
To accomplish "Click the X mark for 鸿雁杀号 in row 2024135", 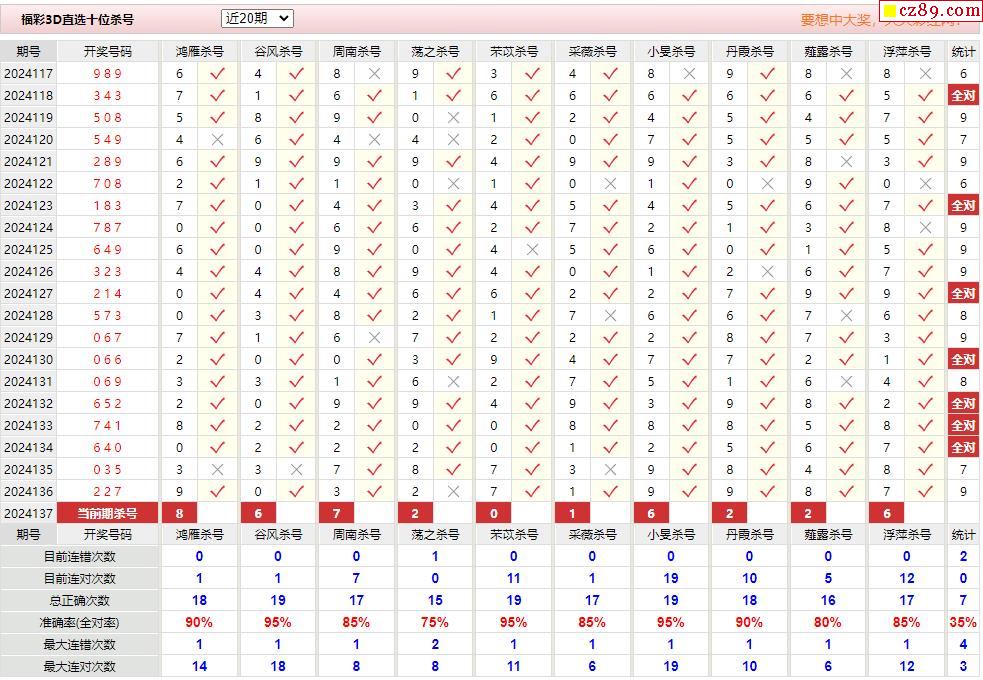I will tap(218, 469).
